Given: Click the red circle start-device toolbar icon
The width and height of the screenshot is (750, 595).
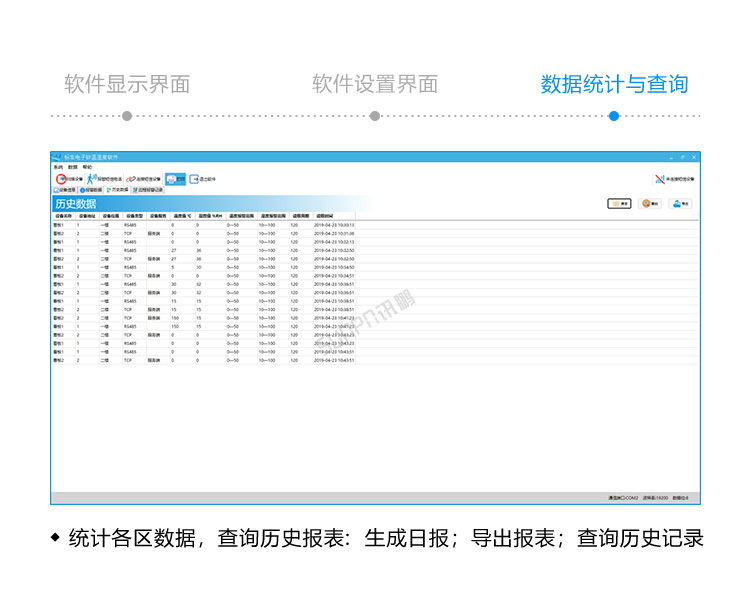Looking at the screenshot, I should pyautogui.click(x=60, y=178).
